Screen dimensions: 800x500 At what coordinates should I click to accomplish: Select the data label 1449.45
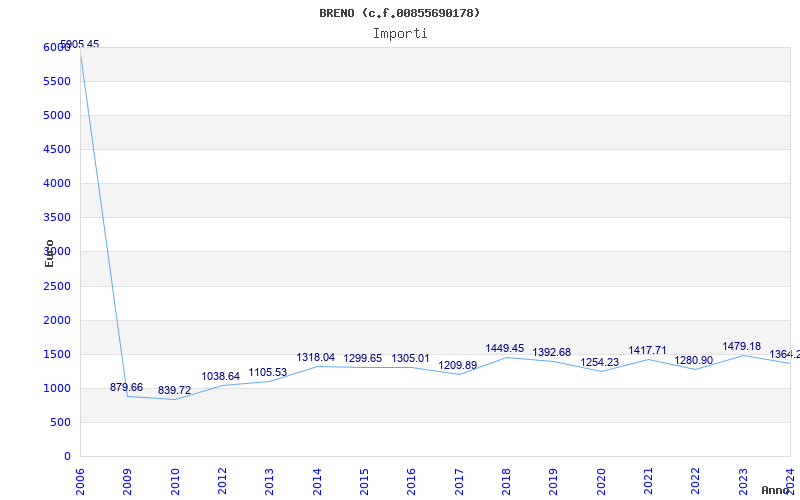click(505, 348)
